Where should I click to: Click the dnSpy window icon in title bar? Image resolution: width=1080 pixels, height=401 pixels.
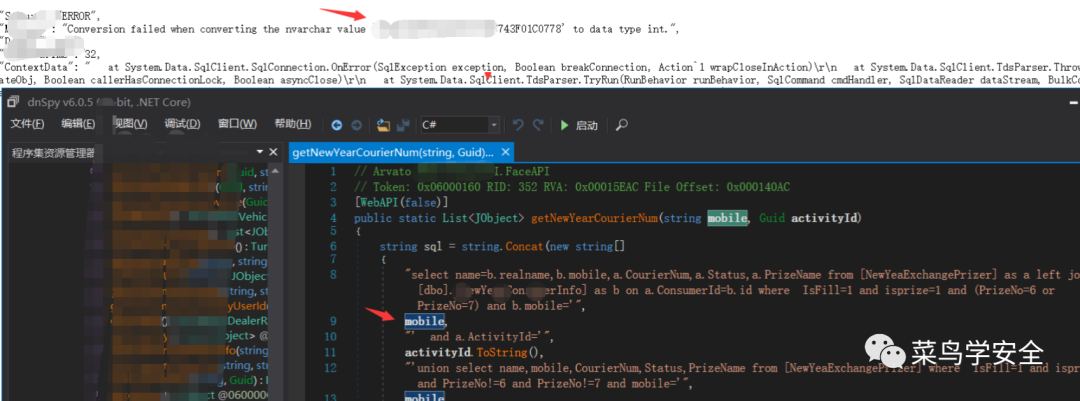coord(12,103)
